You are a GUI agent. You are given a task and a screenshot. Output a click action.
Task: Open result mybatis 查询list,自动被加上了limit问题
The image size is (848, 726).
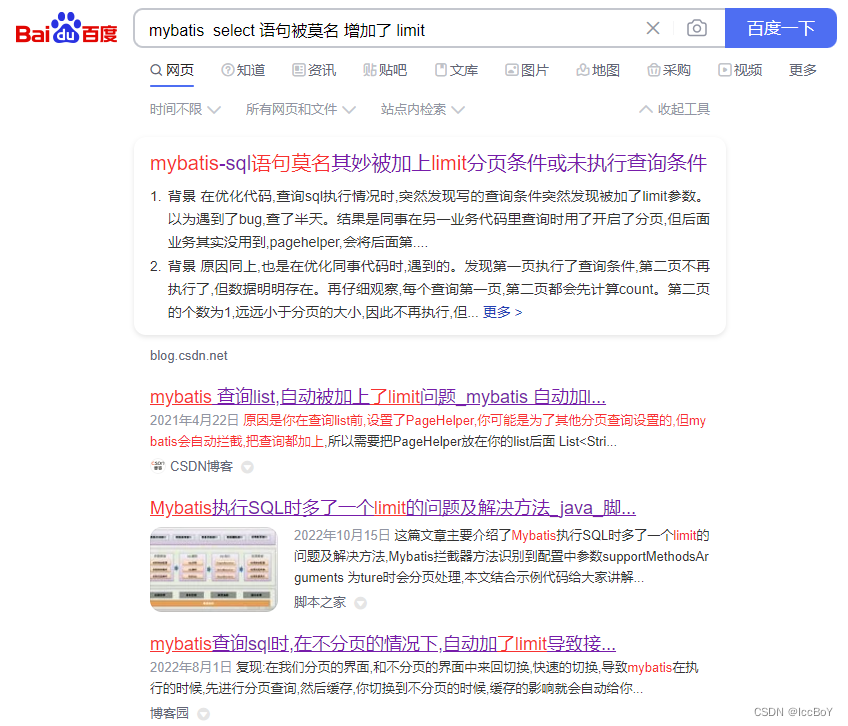pyautogui.click(x=377, y=397)
